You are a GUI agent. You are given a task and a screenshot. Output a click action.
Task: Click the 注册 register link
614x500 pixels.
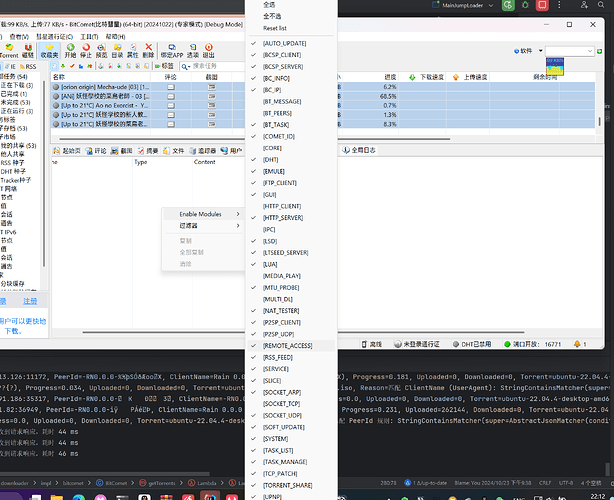pyautogui.click(x=30, y=301)
